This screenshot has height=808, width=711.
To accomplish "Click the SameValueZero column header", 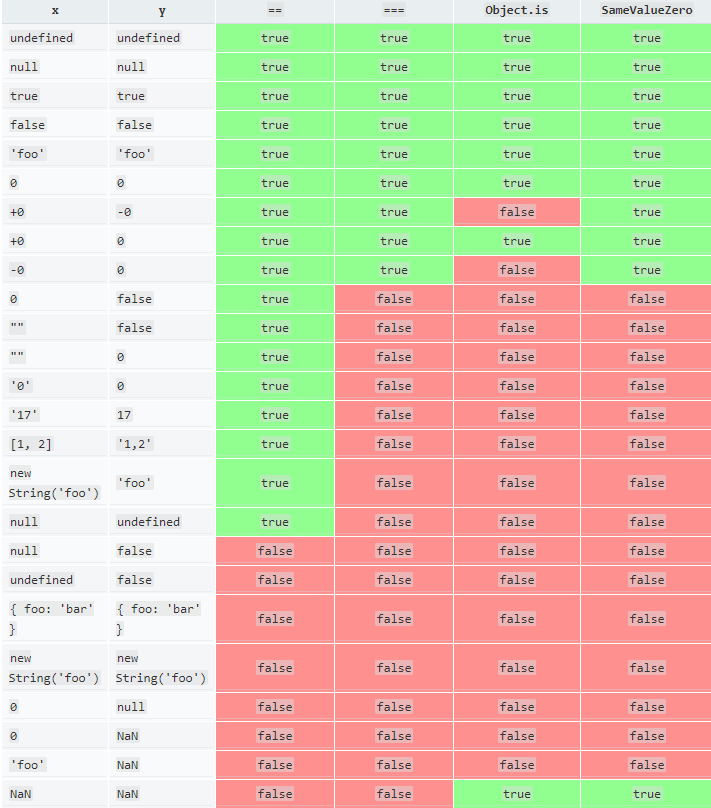I will pos(646,11).
